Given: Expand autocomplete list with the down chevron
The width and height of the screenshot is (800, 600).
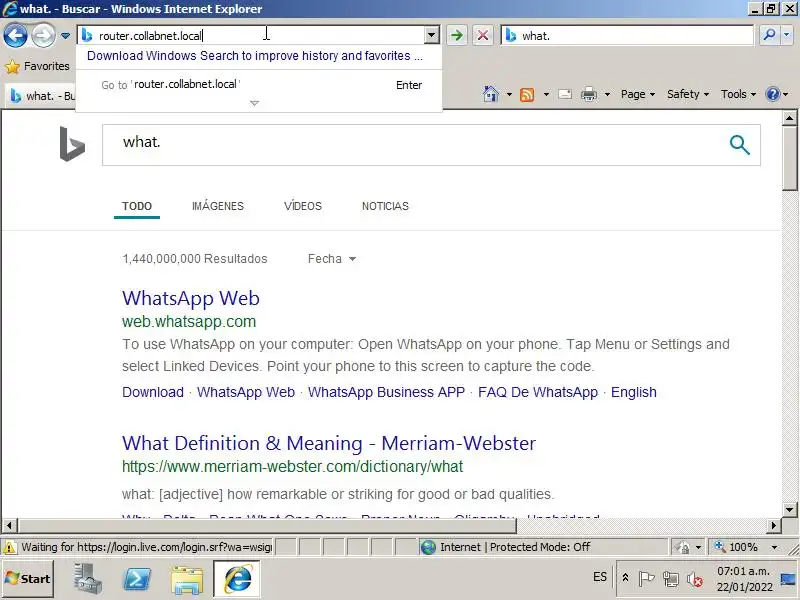Looking at the screenshot, I should point(255,103).
